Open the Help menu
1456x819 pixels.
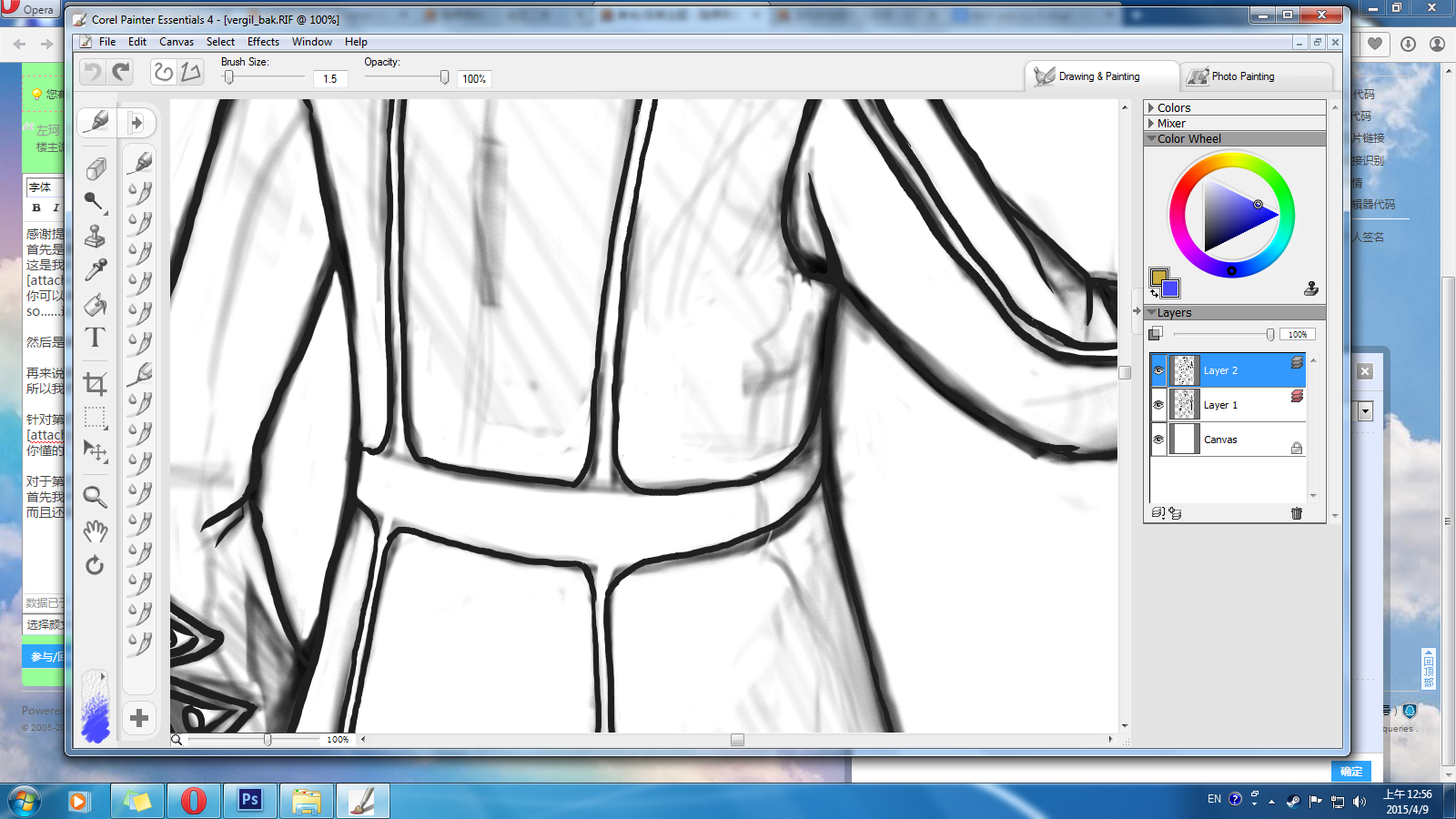[x=356, y=42]
